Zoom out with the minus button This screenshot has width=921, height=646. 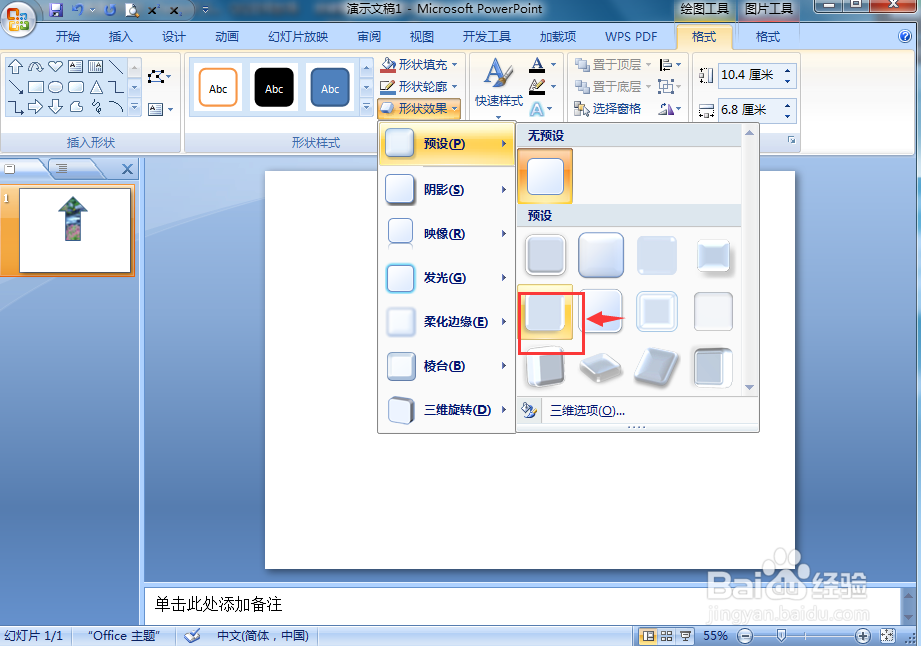pyautogui.click(x=745, y=635)
